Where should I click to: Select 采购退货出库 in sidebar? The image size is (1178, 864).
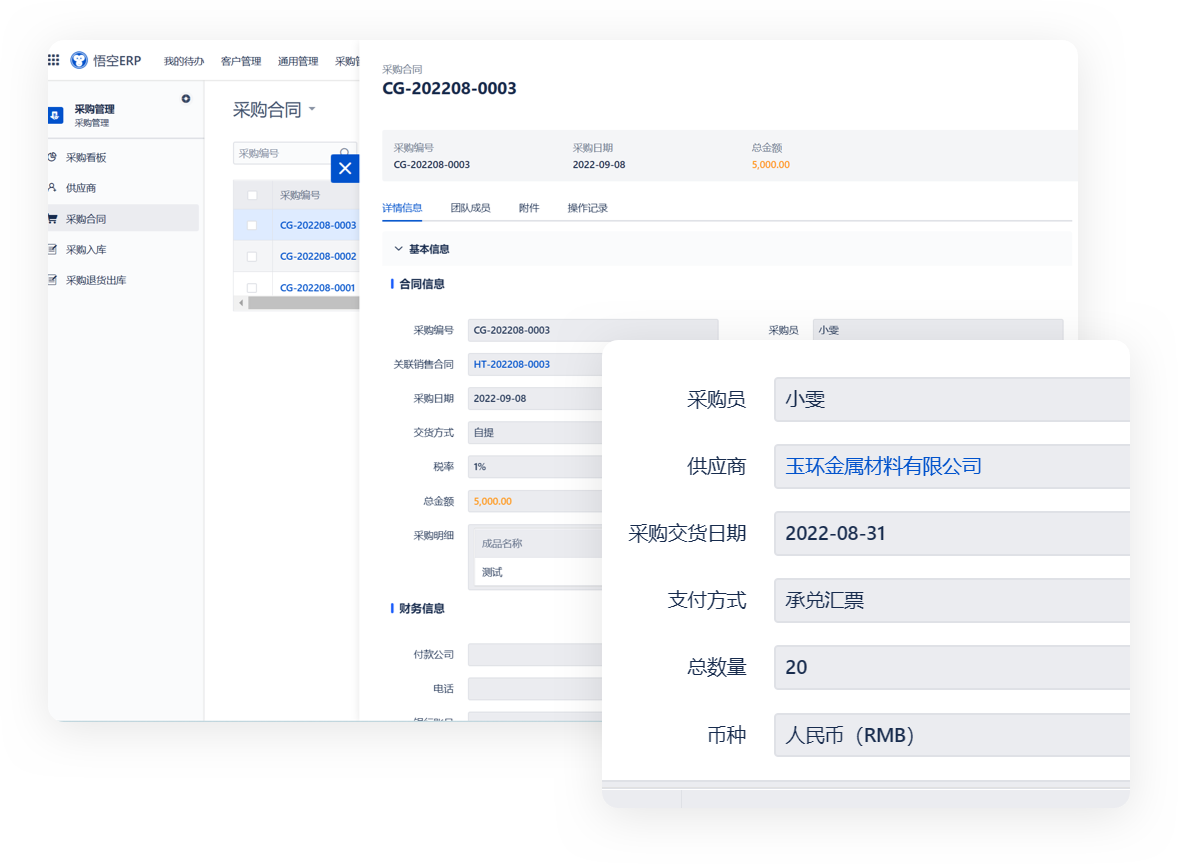click(x=96, y=280)
